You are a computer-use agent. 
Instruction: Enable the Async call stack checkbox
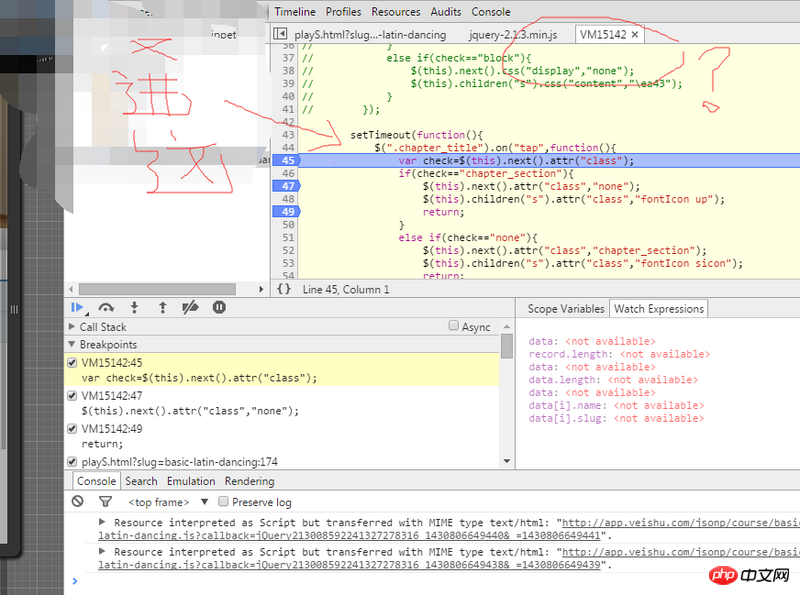454,326
